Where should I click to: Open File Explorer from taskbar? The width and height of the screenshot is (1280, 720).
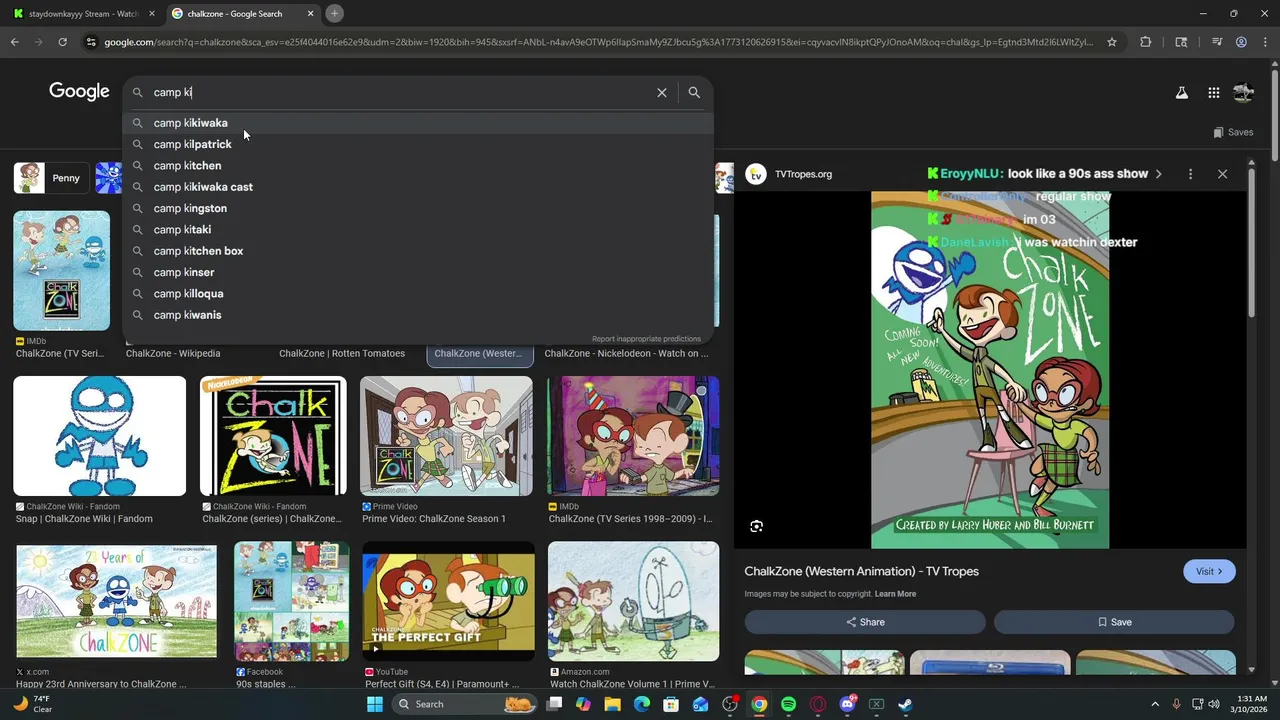pos(612,704)
